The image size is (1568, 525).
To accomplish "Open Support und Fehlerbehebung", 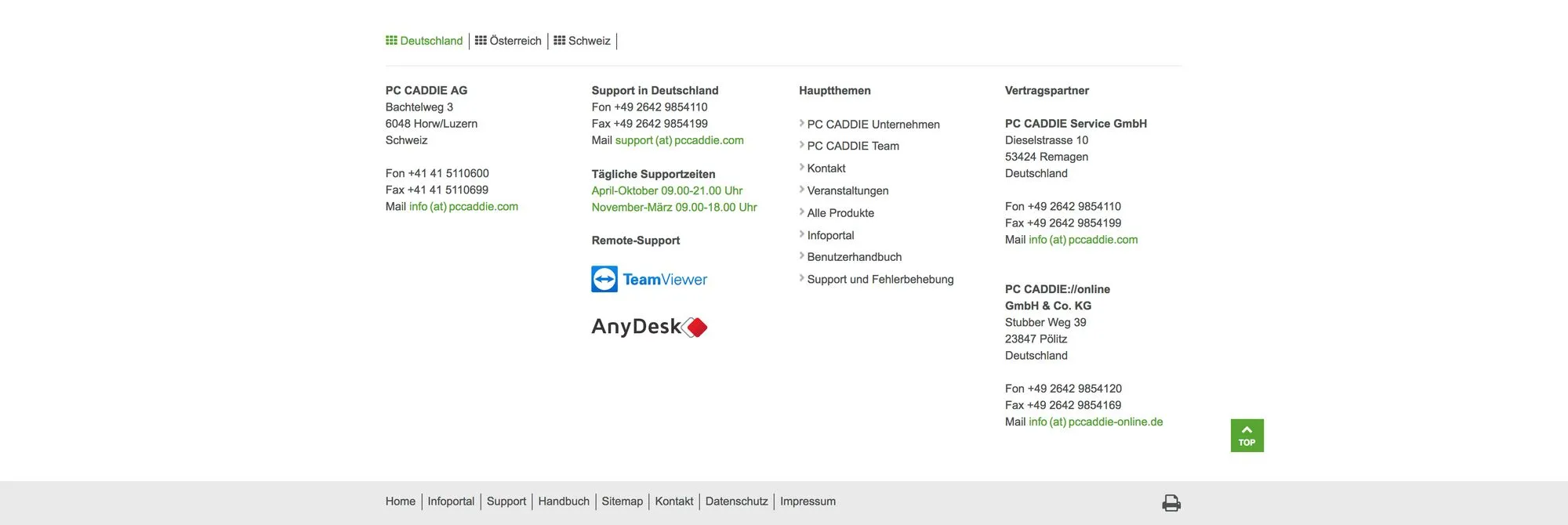I will click(880, 280).
